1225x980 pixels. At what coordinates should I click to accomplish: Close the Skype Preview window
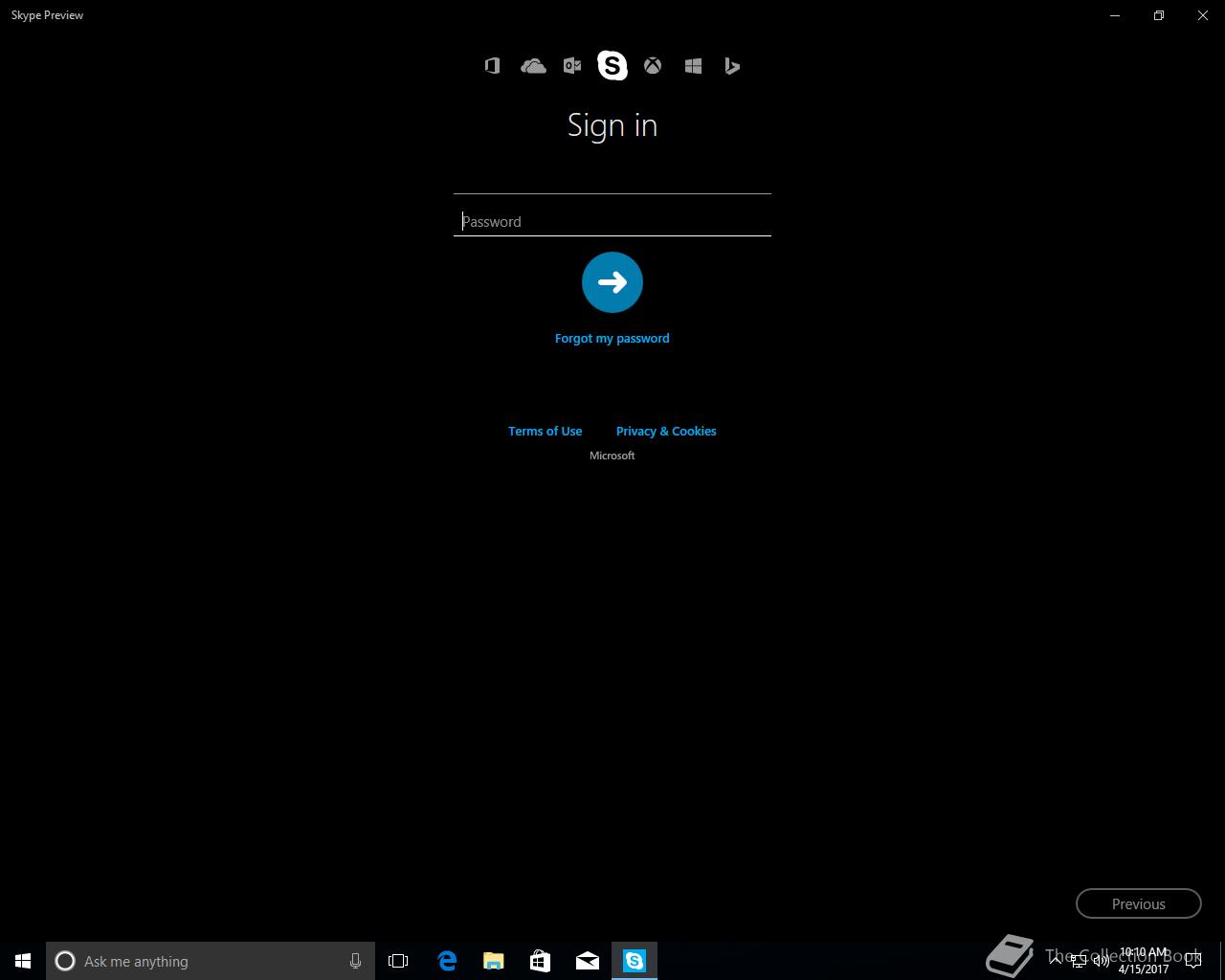1203,15
